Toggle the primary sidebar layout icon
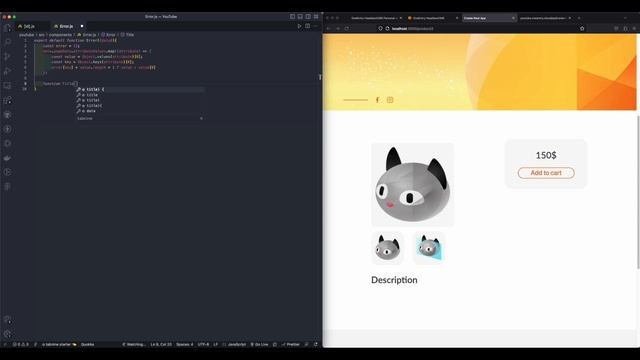Viewport: 640px width, 360px height. point(292,17)
